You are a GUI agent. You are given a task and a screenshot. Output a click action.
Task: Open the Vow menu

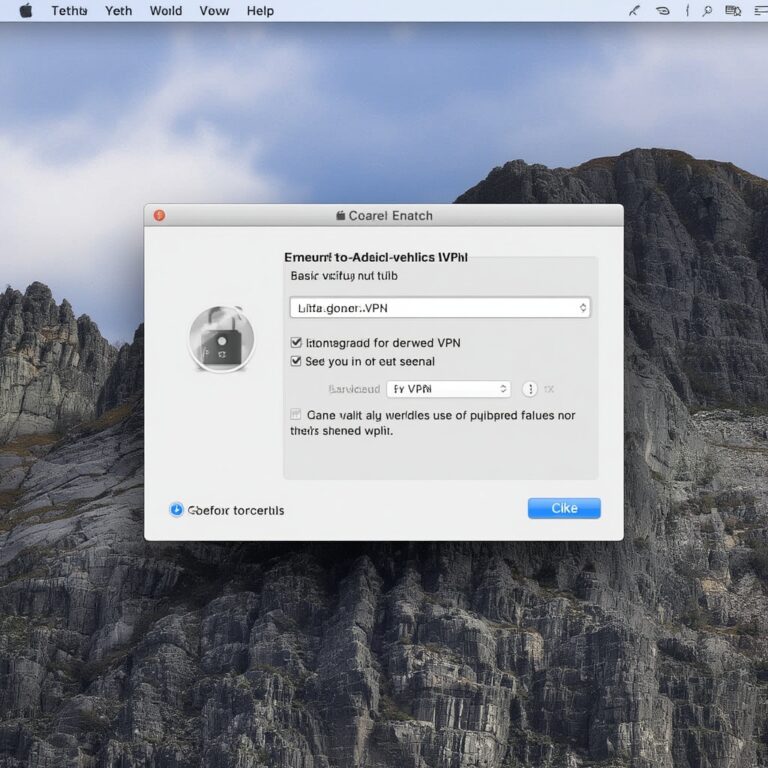click(214, 11)
